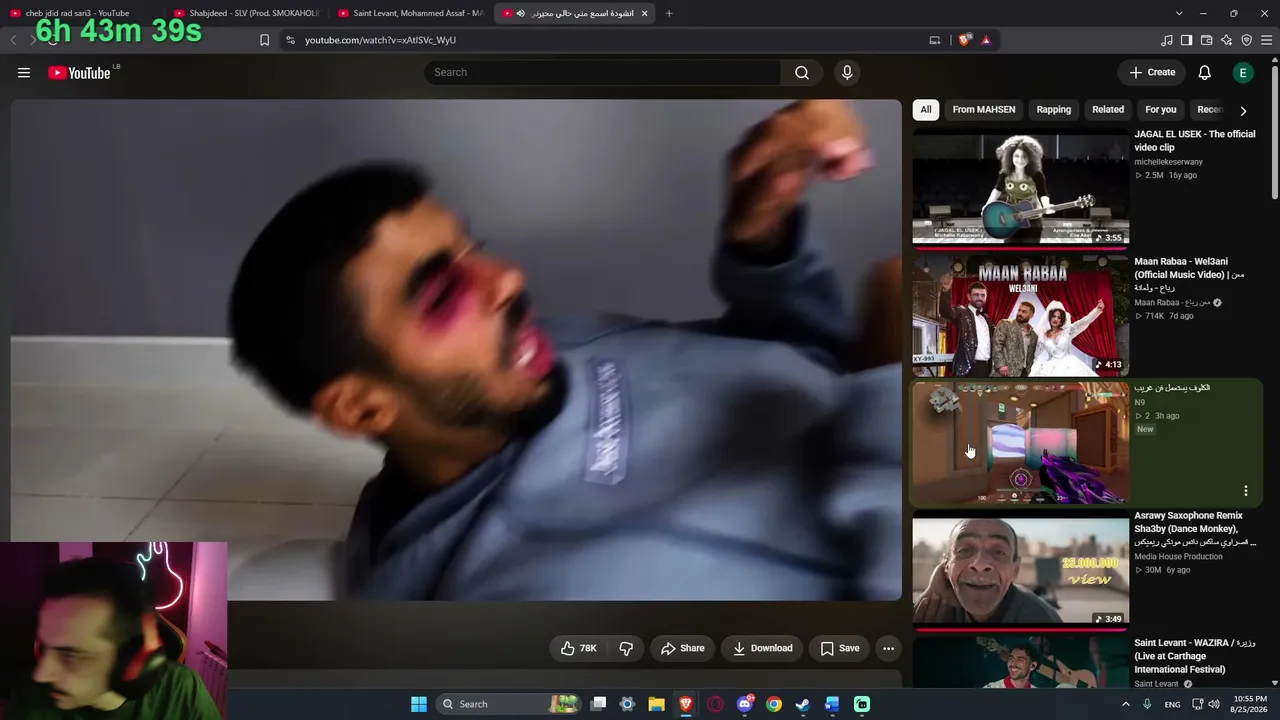Open options menu for the N9 video

pyautogui.click(x=1246, y=491)
